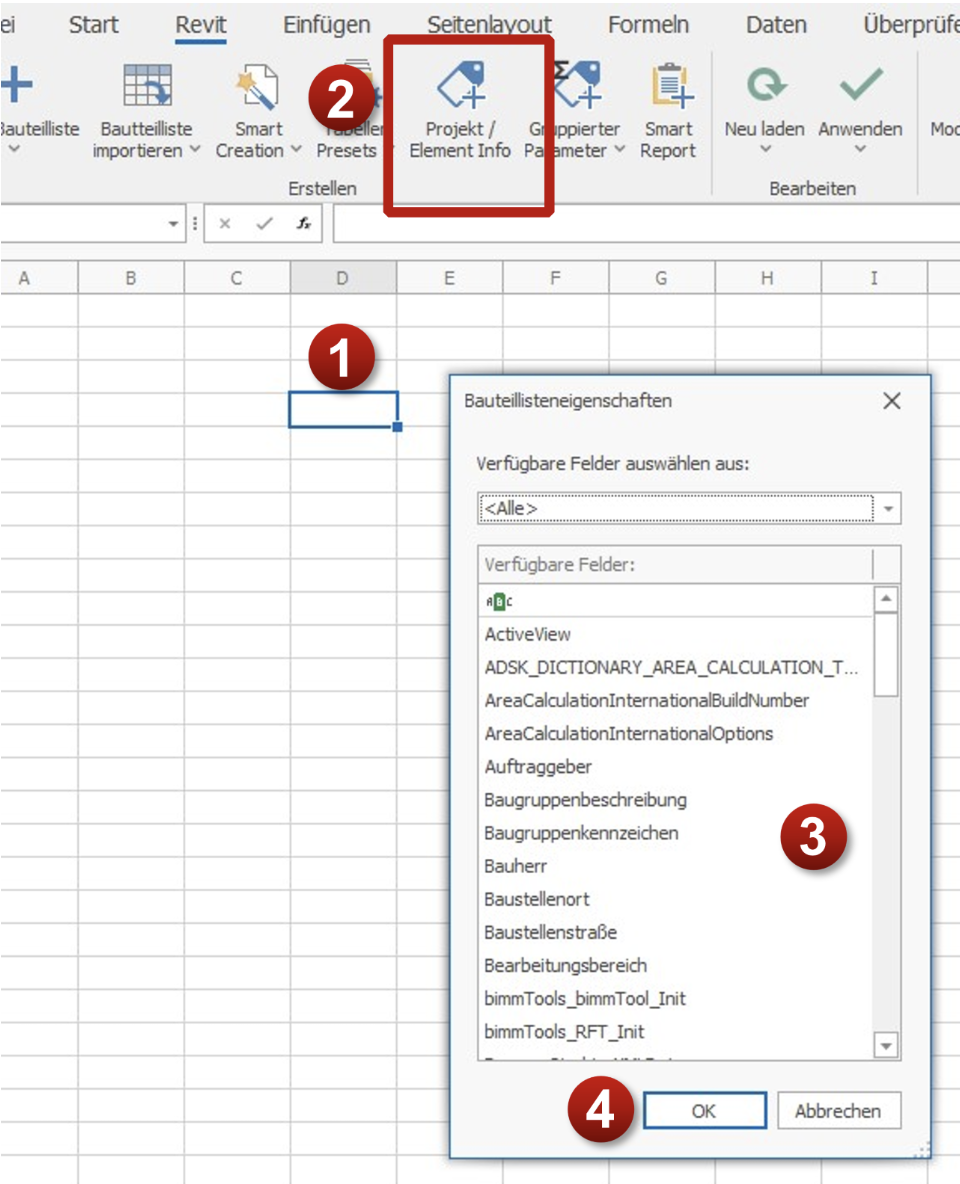Click the Neu laden refresh icon

click(766, 85)
